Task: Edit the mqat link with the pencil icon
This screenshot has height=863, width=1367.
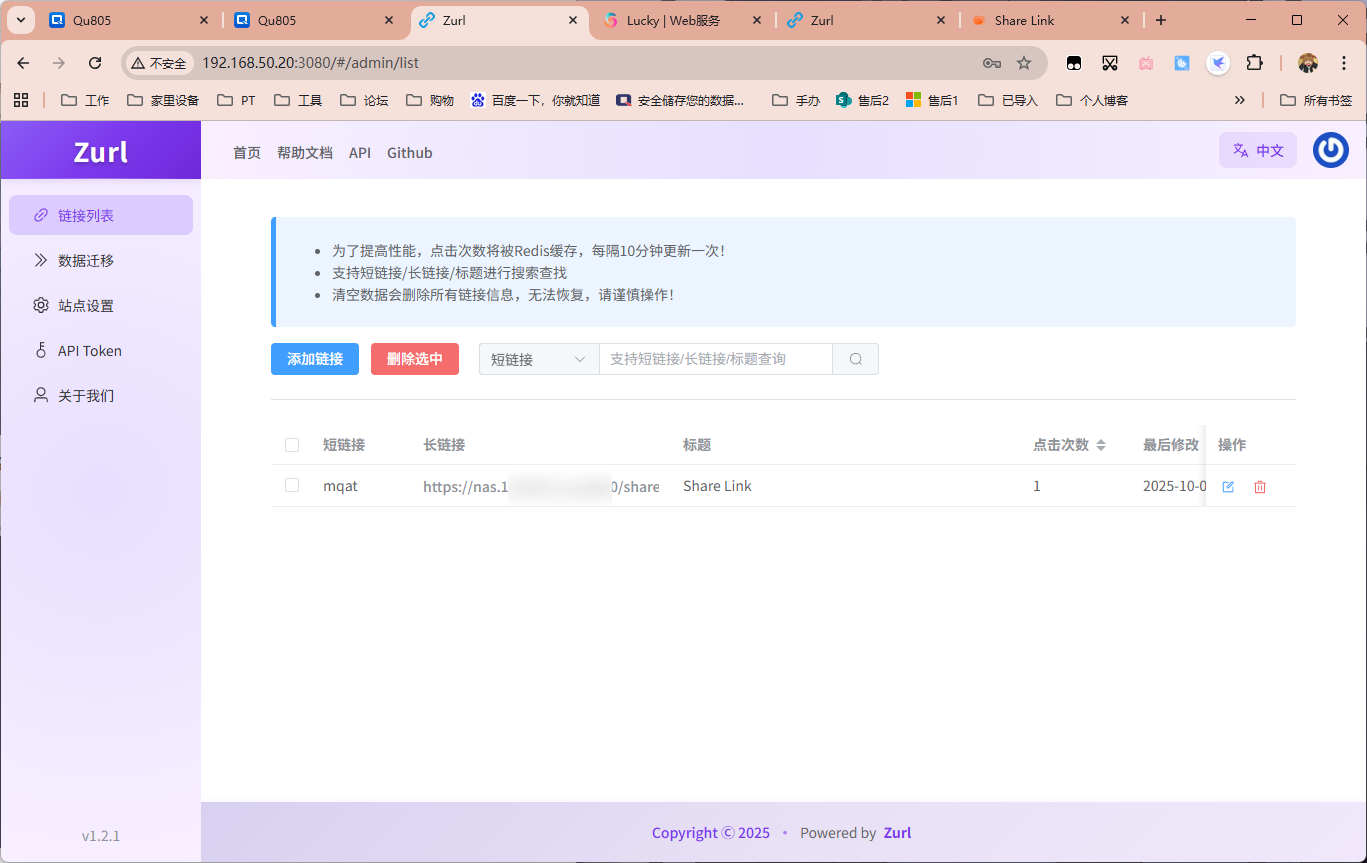Action: [x=1228, y=487]
